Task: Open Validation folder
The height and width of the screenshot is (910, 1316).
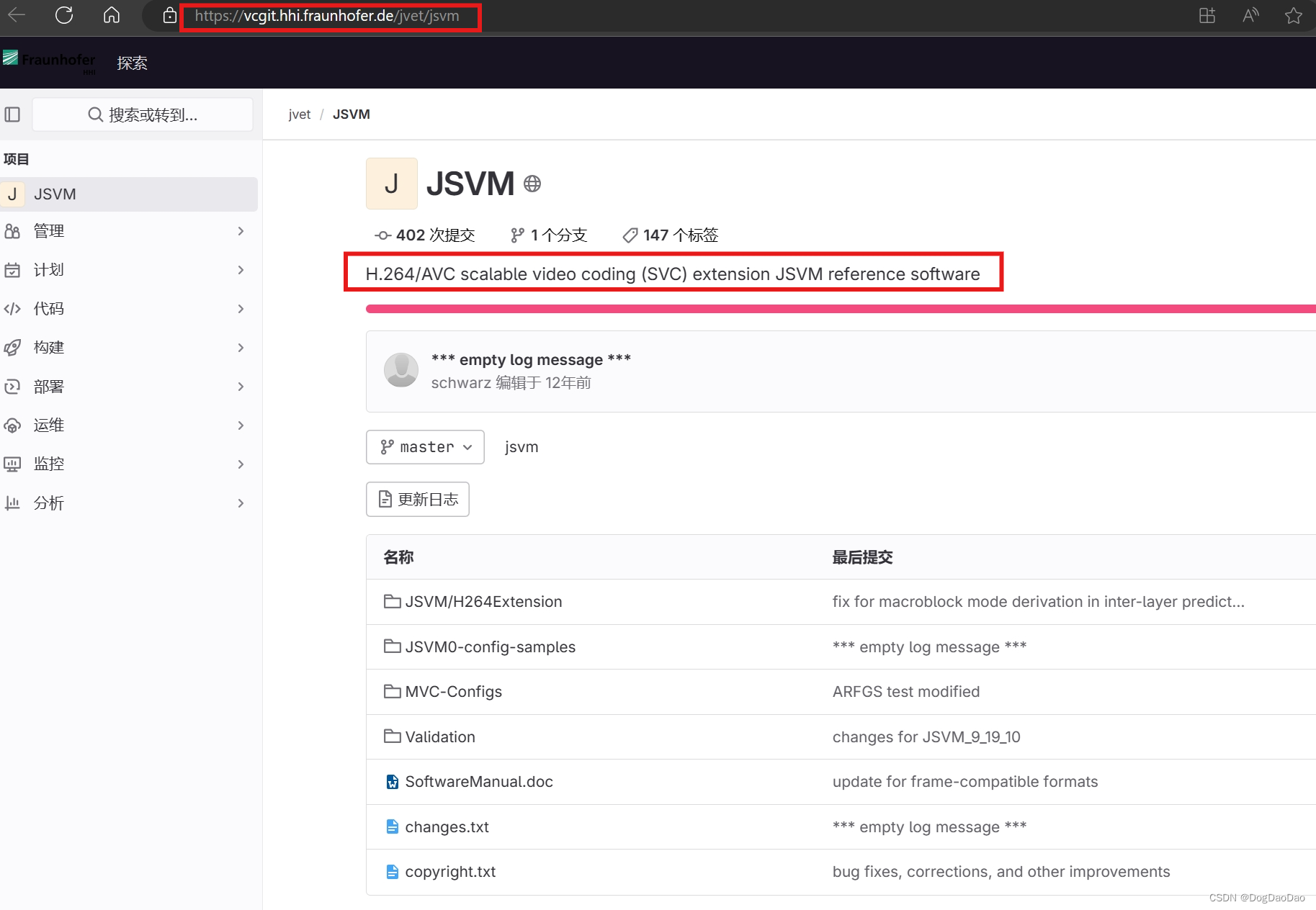Action: [440, 737]
